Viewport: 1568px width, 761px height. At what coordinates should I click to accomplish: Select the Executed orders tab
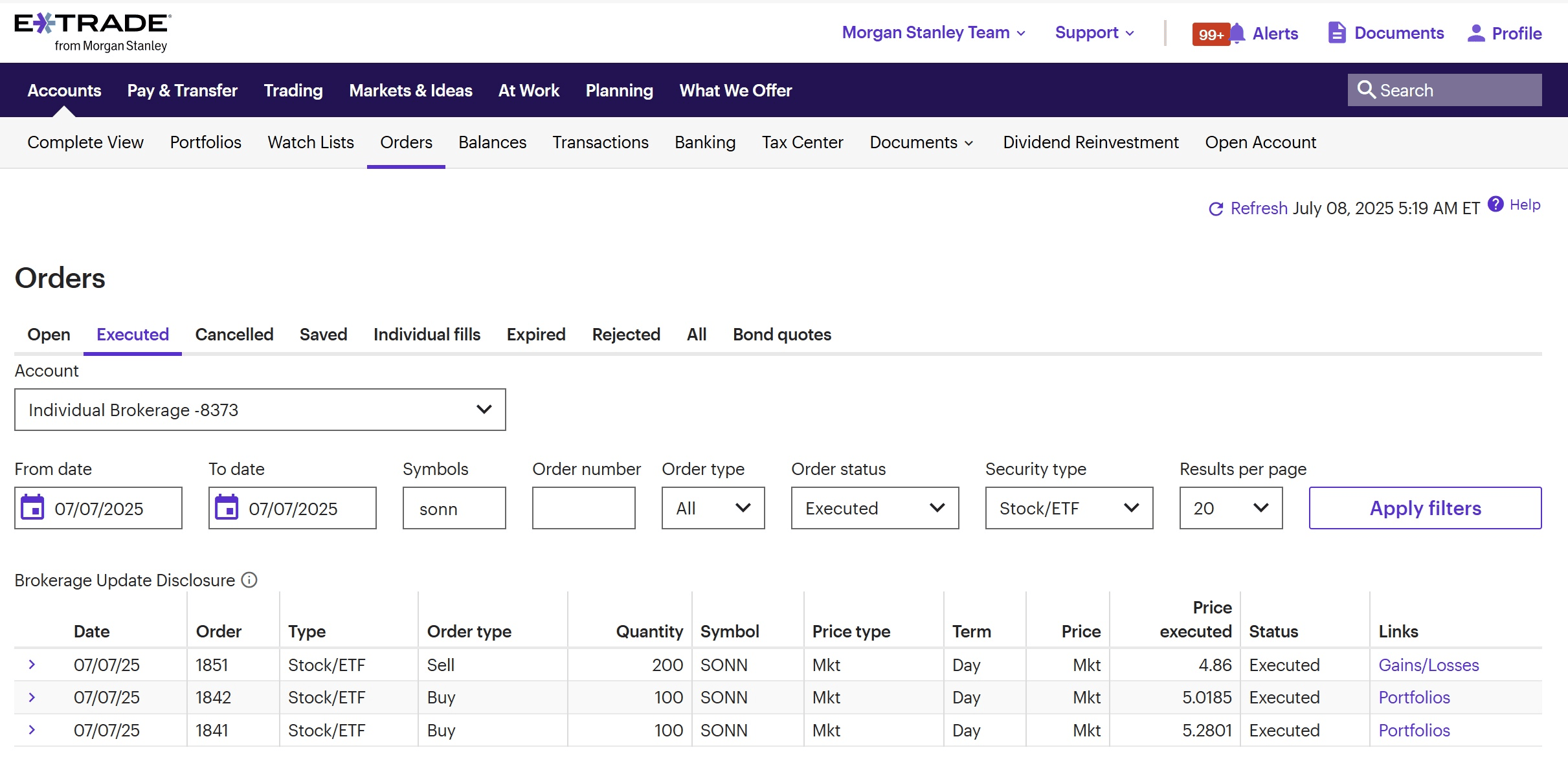pos(133,335)
